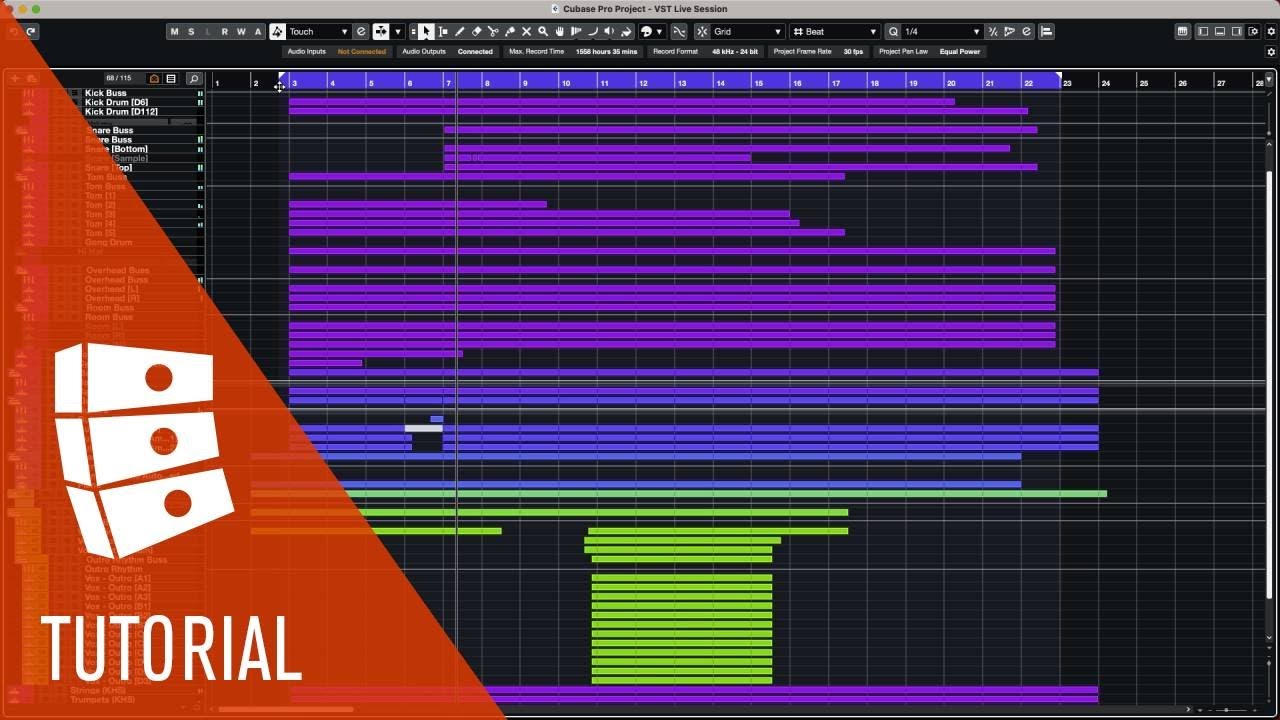
Task: Click the 68 / 115 track count field
Action: click(x=119, y=78)
